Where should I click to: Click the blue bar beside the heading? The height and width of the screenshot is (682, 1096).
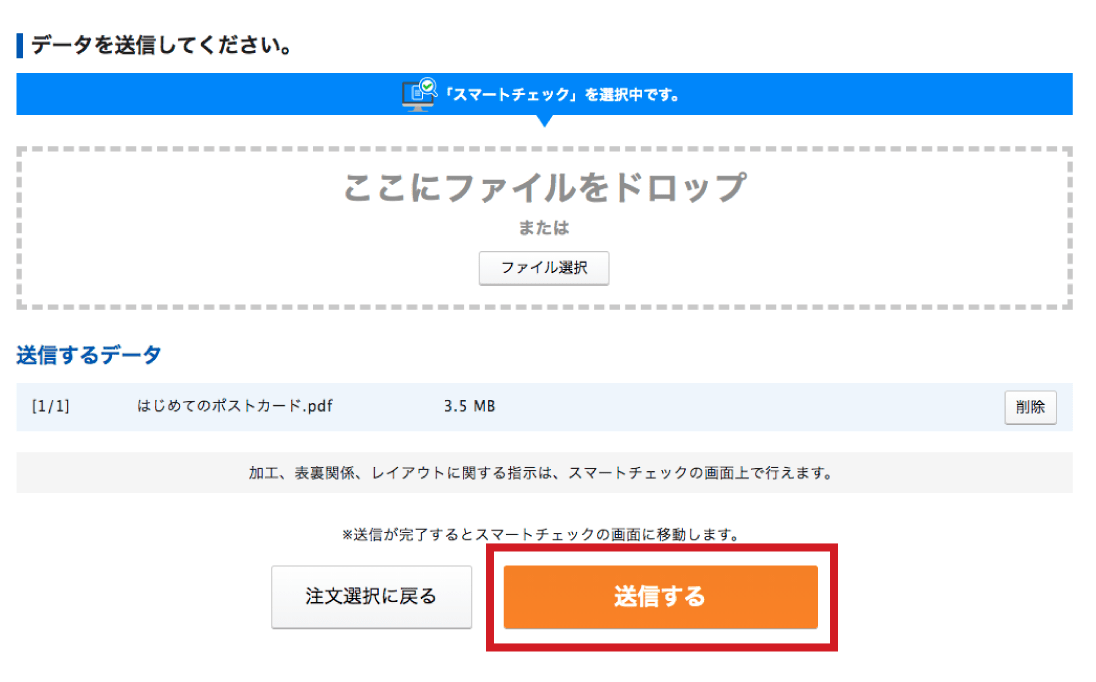click(x=19, y=46)
